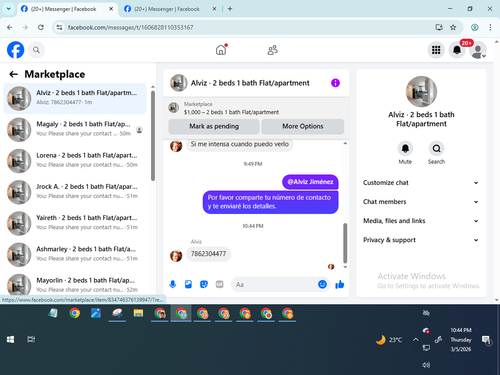
Task: Click the $1,000 Marketplace listing link
Action: point(231,112)
